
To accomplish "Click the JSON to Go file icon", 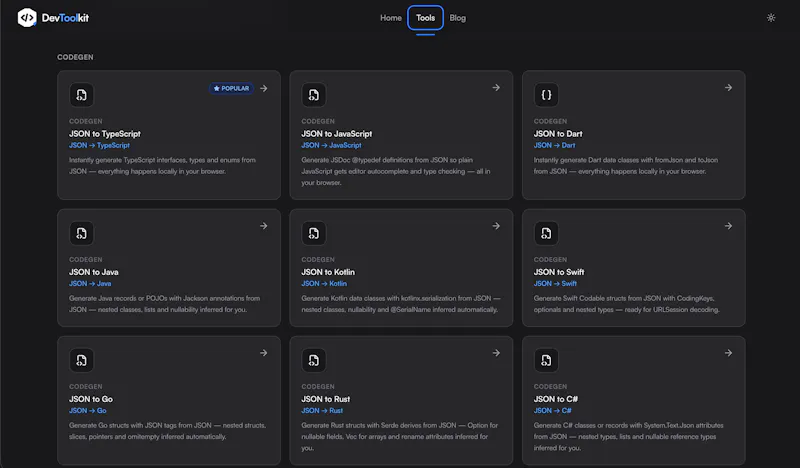I will [82, 360].
